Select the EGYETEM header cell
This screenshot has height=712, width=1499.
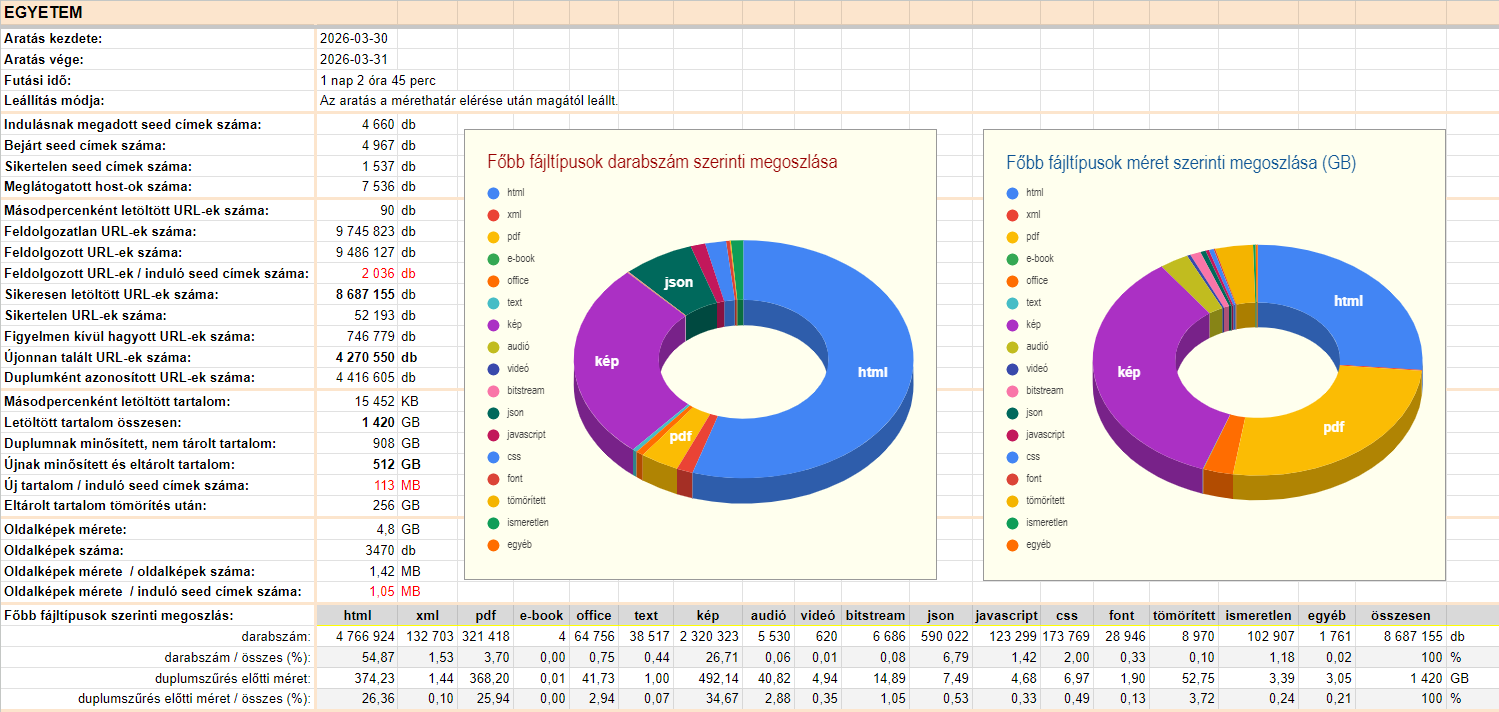[x=42, y=13]
